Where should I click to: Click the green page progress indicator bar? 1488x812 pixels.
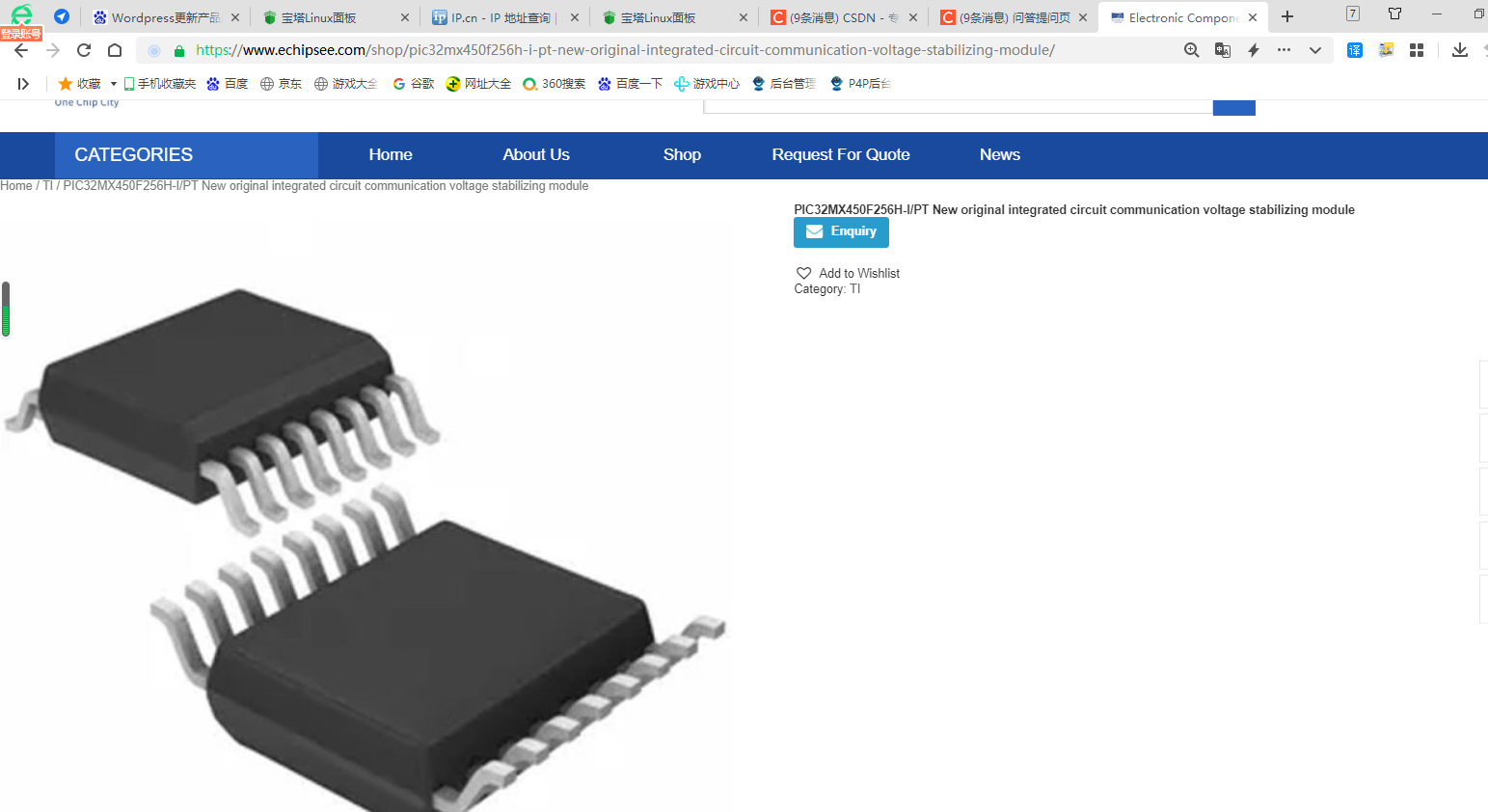6,309
